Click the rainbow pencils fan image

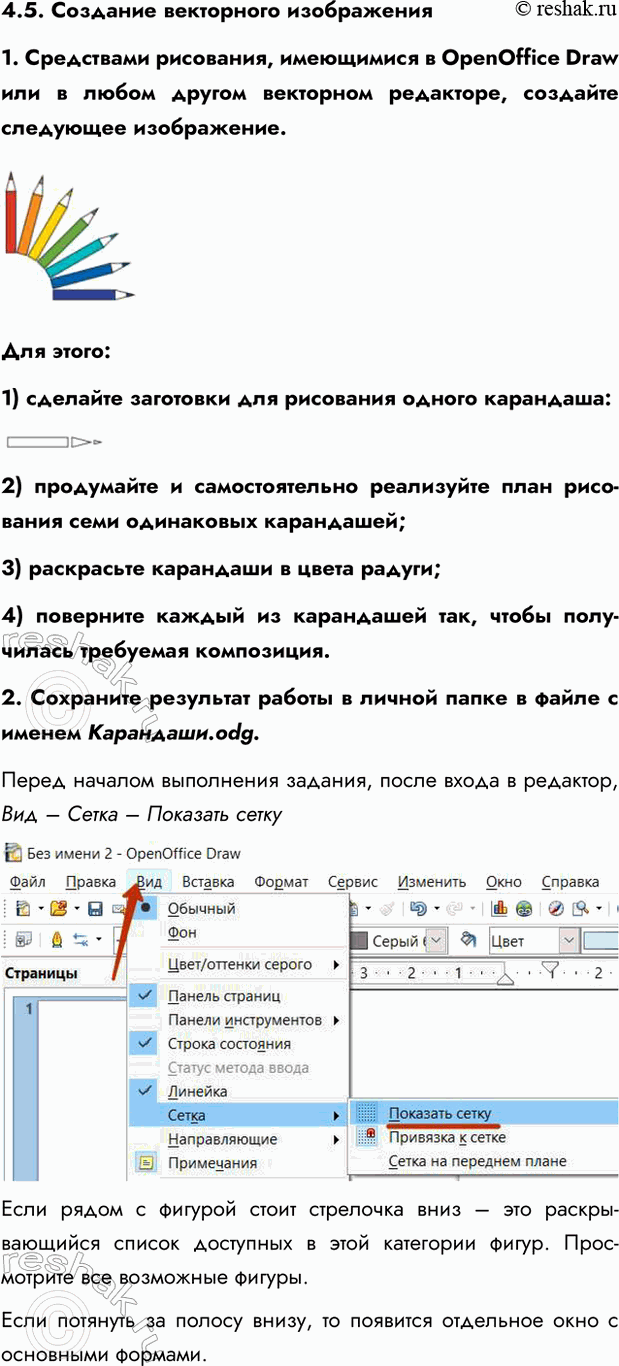69,236
